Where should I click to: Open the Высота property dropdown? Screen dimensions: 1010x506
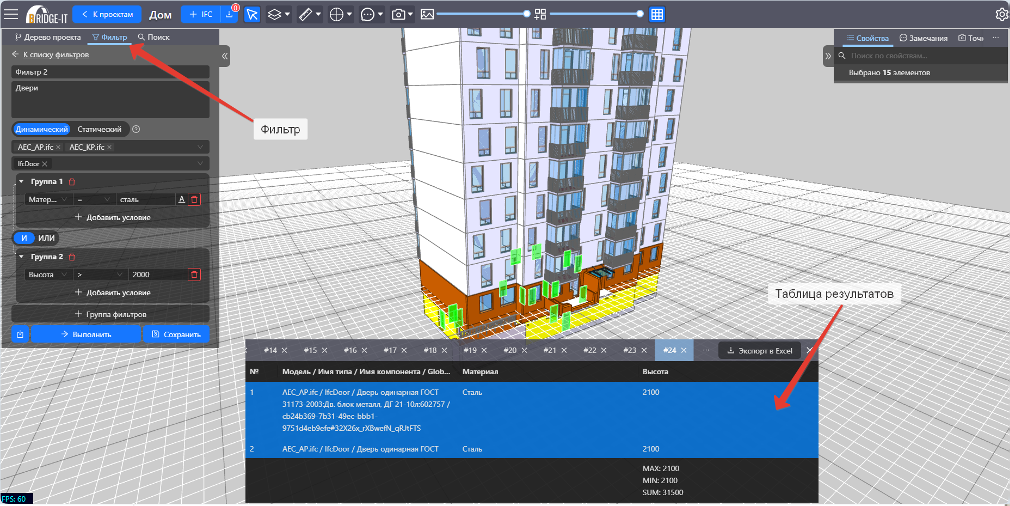pos(48,274)
